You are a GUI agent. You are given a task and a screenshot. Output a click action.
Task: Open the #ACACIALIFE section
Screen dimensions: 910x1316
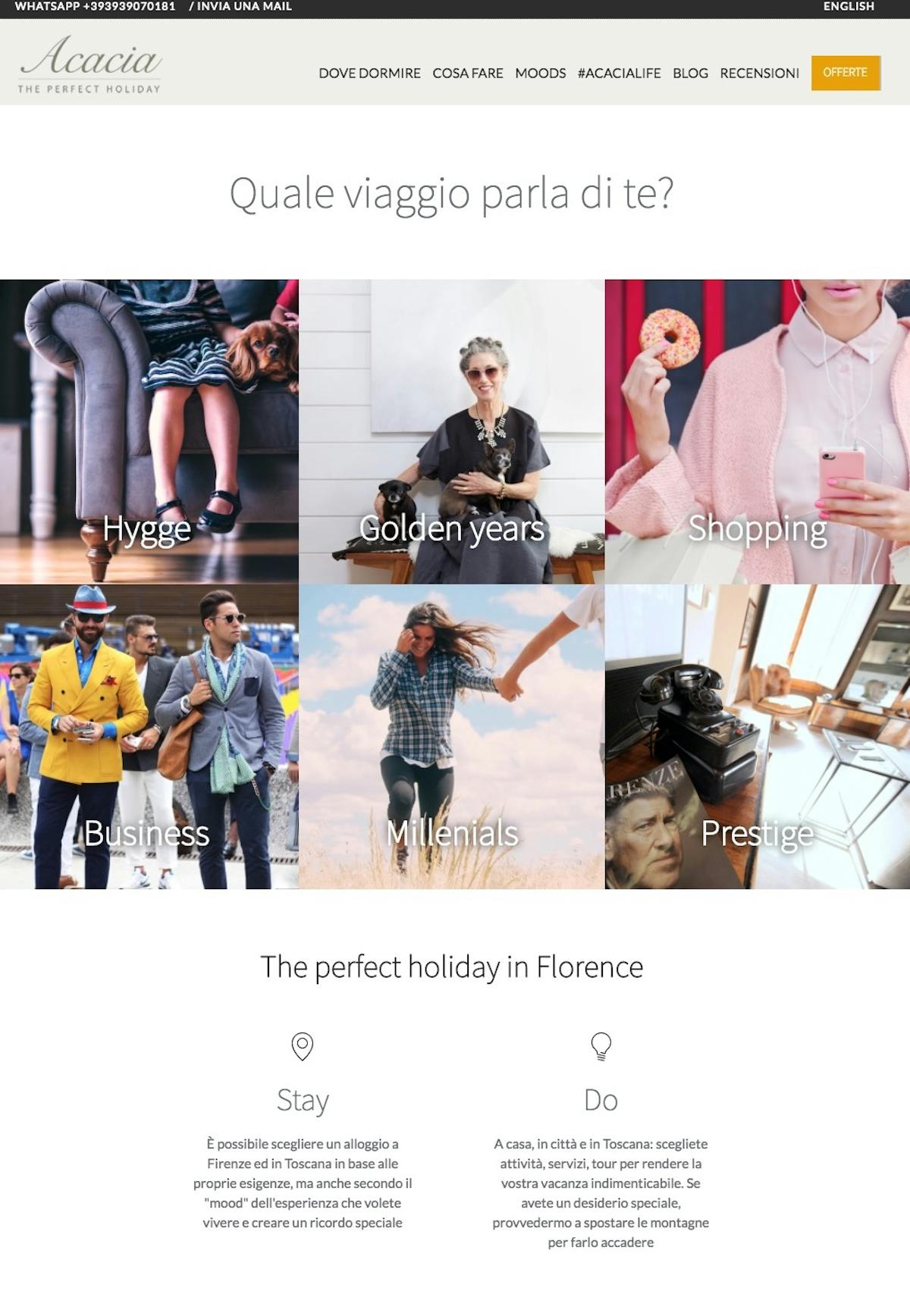(x=620, y=73)
